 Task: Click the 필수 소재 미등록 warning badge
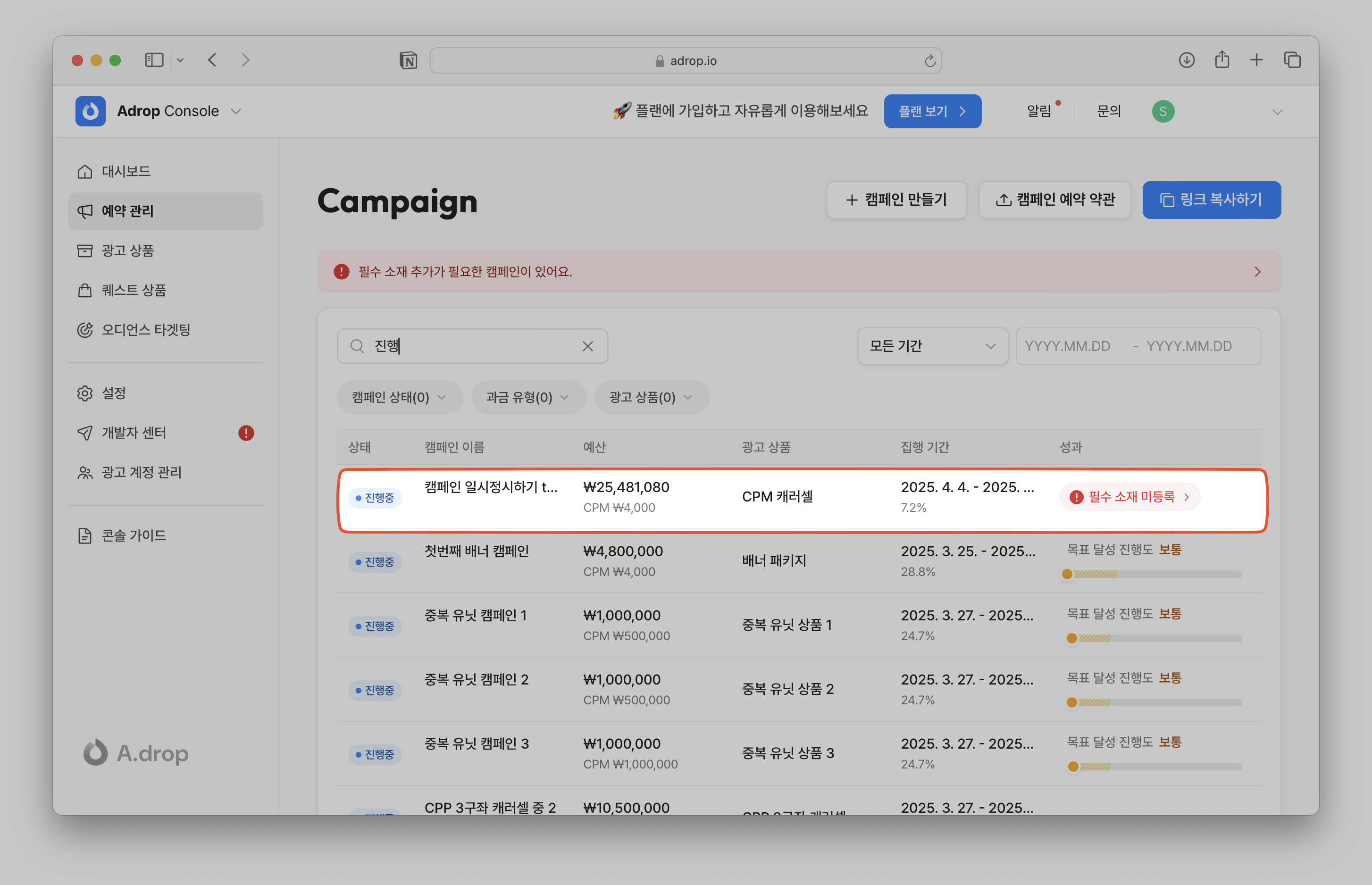1129,497
